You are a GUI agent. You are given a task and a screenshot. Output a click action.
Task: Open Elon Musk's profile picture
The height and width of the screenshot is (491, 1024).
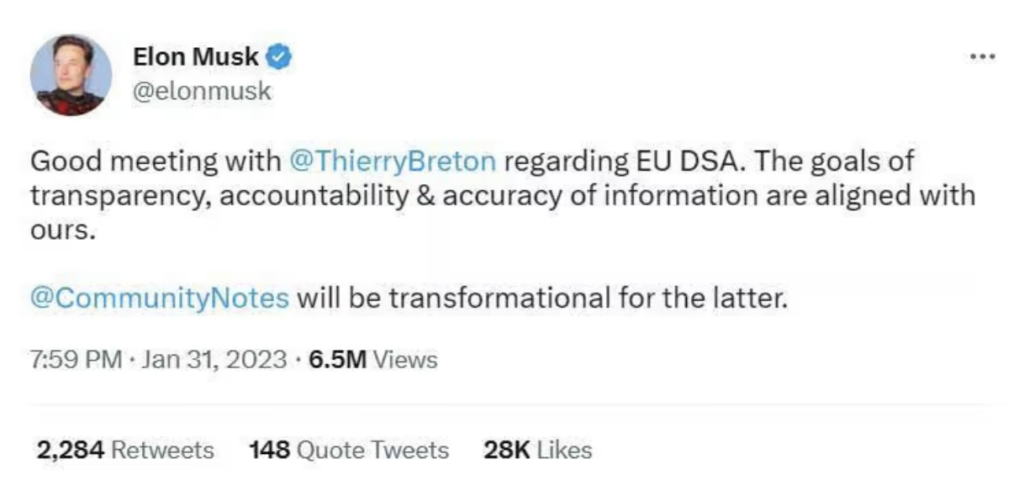click(x=70, y=75)
